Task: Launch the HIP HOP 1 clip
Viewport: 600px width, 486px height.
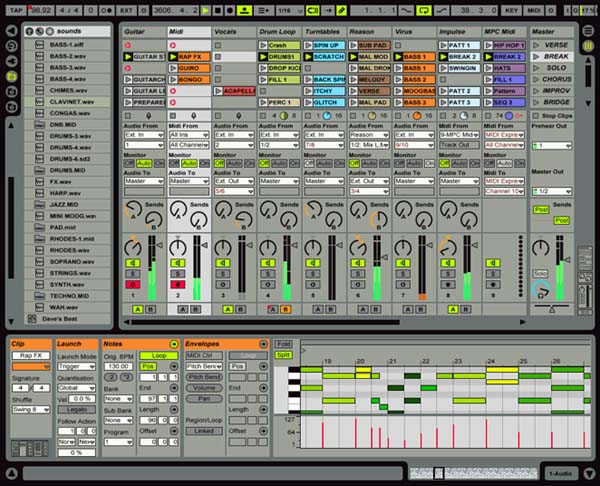Action: [505, 45]
